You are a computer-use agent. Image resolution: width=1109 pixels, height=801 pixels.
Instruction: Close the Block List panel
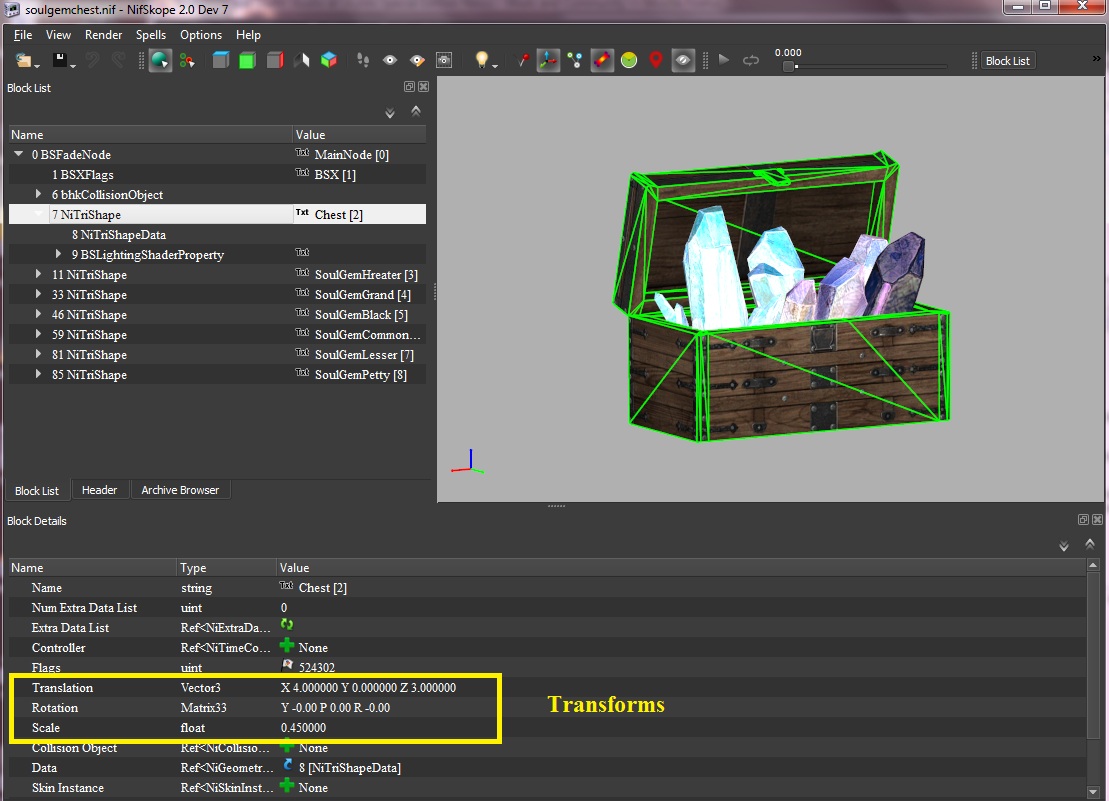(x=423, y=87)
